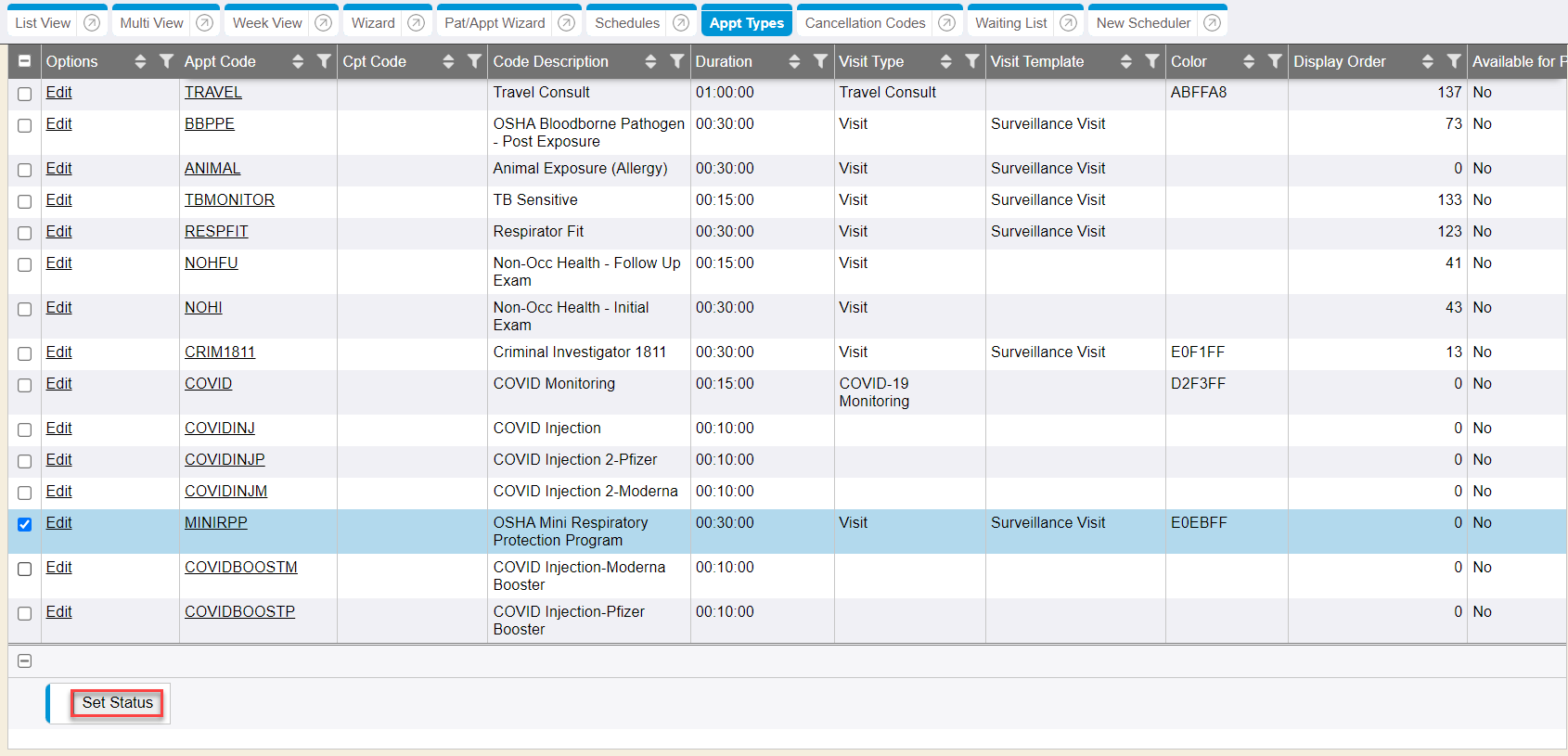This screenshot has height=756, width=1568.
Task: Collapse the panel below the table
Action: pyautogui.click(x=25, y=660)
